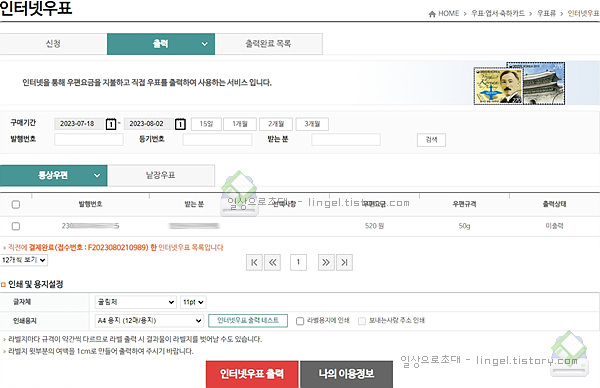Click the end date field 2023-08-02
Image resolution: width=600 pixels, height=388 pixels.
[x=149, y=124]
